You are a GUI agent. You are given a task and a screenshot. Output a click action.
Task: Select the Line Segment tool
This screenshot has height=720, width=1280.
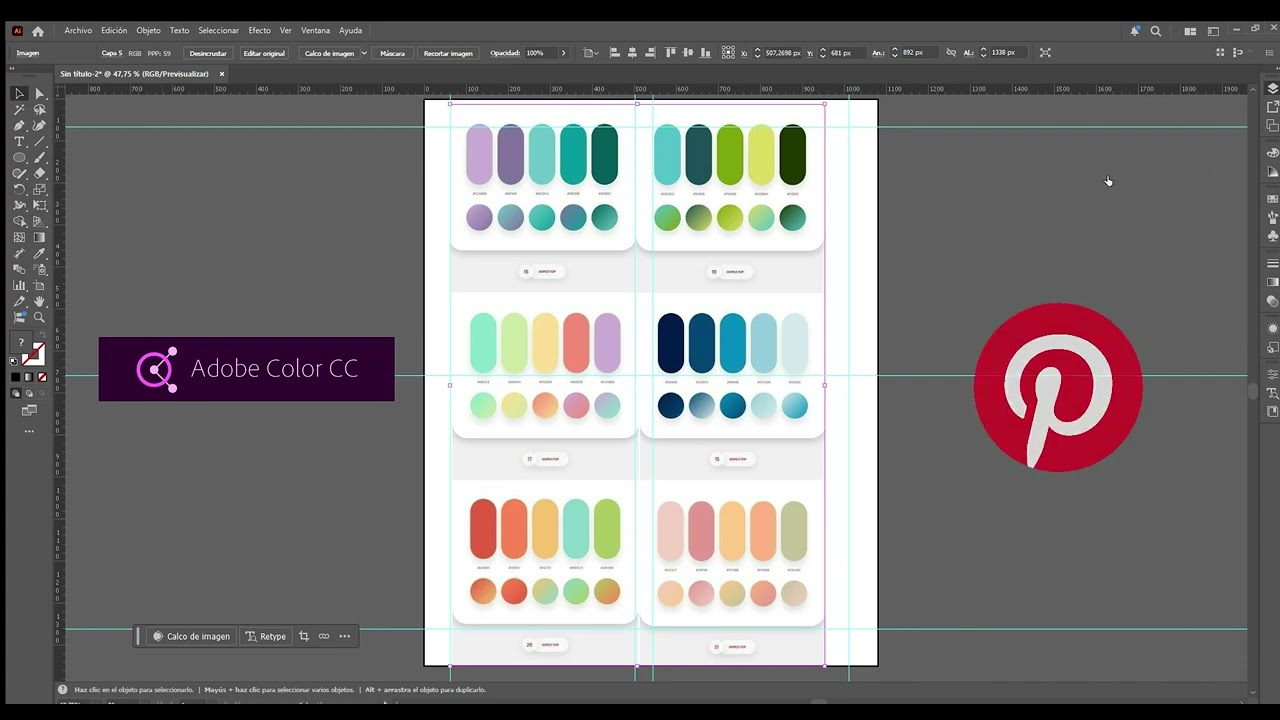point(40,142)
